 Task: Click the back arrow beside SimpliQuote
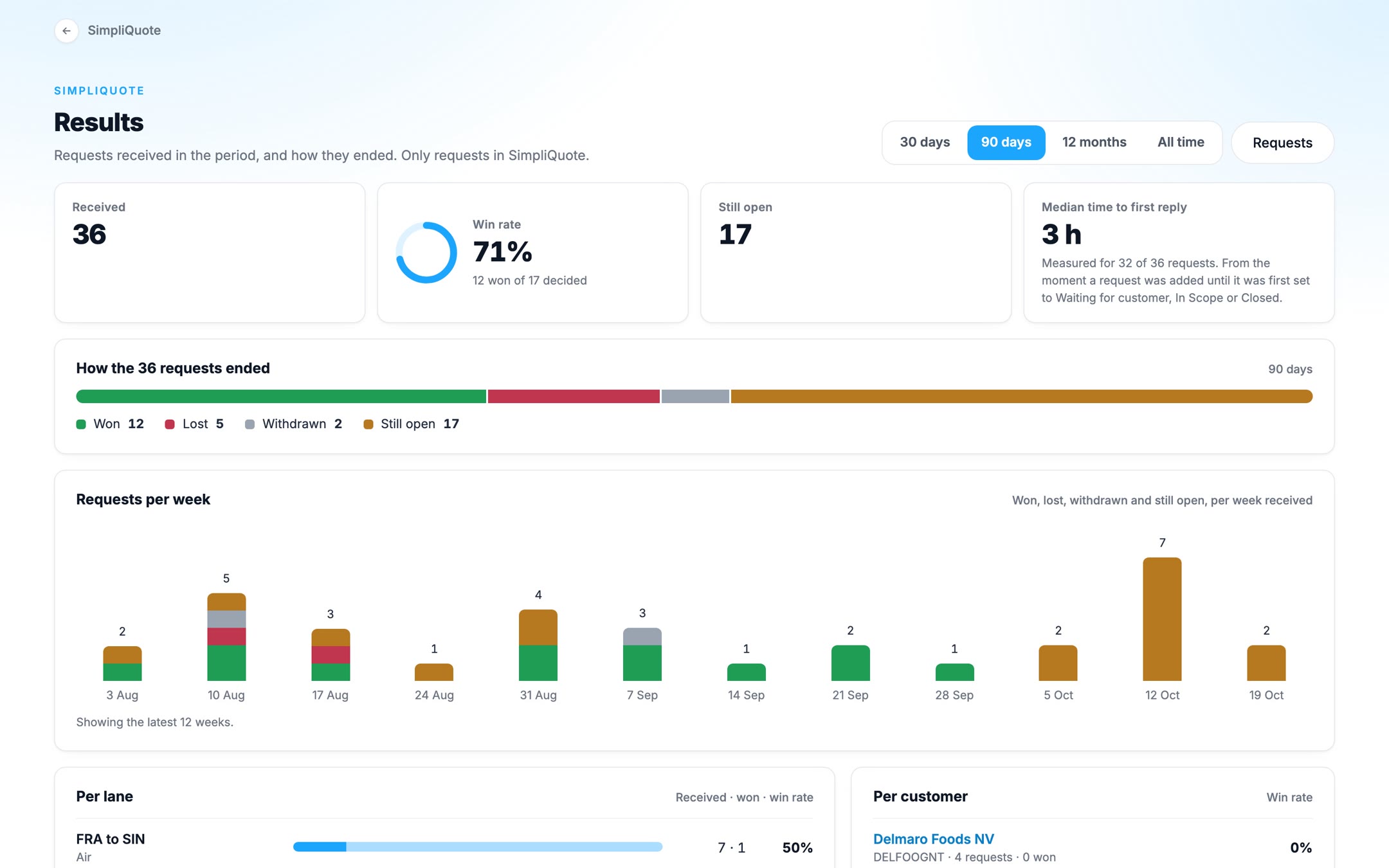pos(66,31)
